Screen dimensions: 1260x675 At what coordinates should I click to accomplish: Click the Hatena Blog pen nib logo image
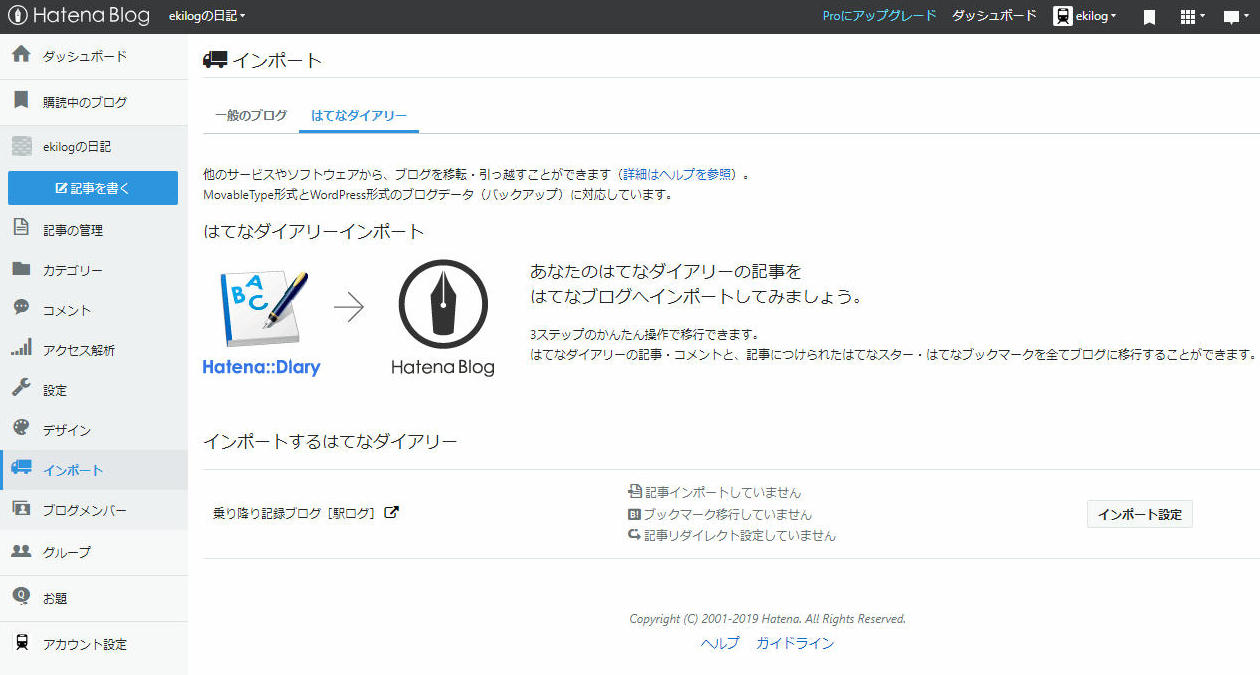pyautogui.click(x=443, y=317)
